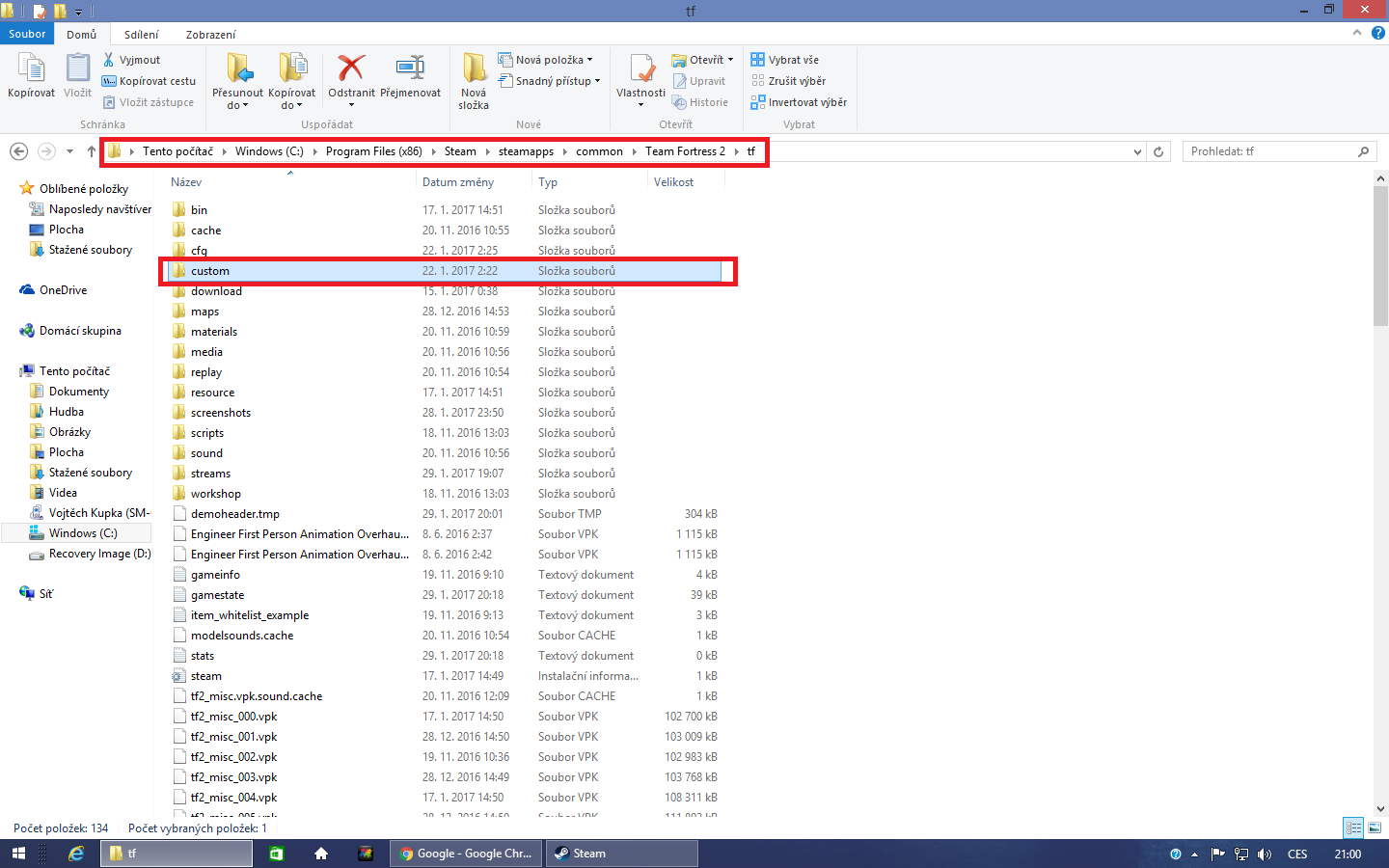Click Vybrat vše (Select all)
The width and height of the screenshot is (1389, 868).
(785, 60)
